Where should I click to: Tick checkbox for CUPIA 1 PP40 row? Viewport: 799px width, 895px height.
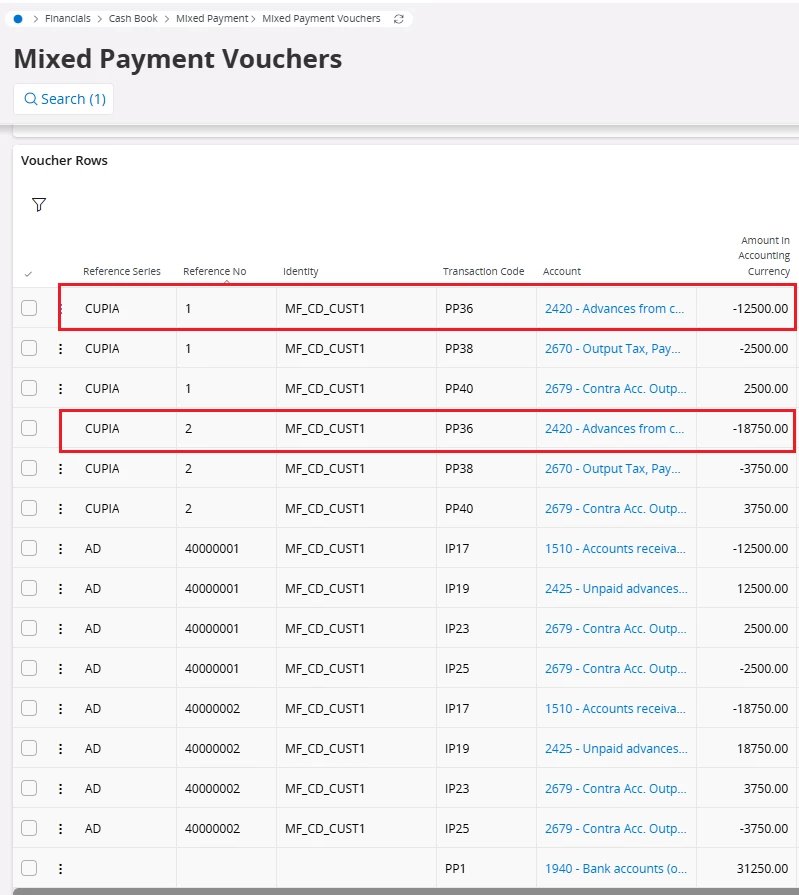[x=29, y=388]
